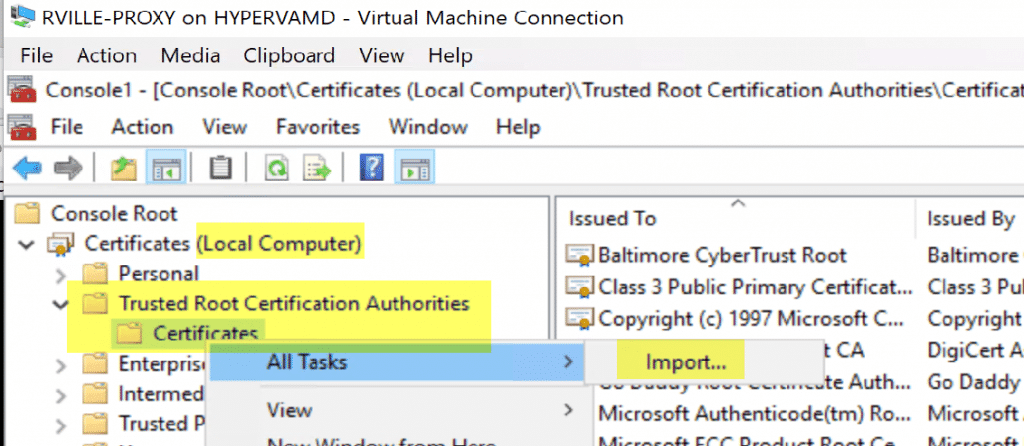Refresh the view using the Refresh icon
Viewport: 1024px width, 446px height.
(277, 169)
